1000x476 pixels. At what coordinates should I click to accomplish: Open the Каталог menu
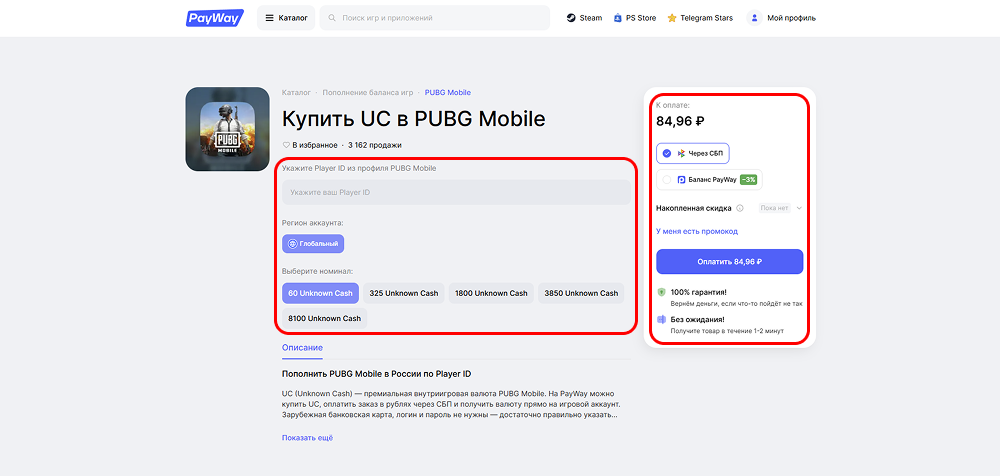point(286,18)
